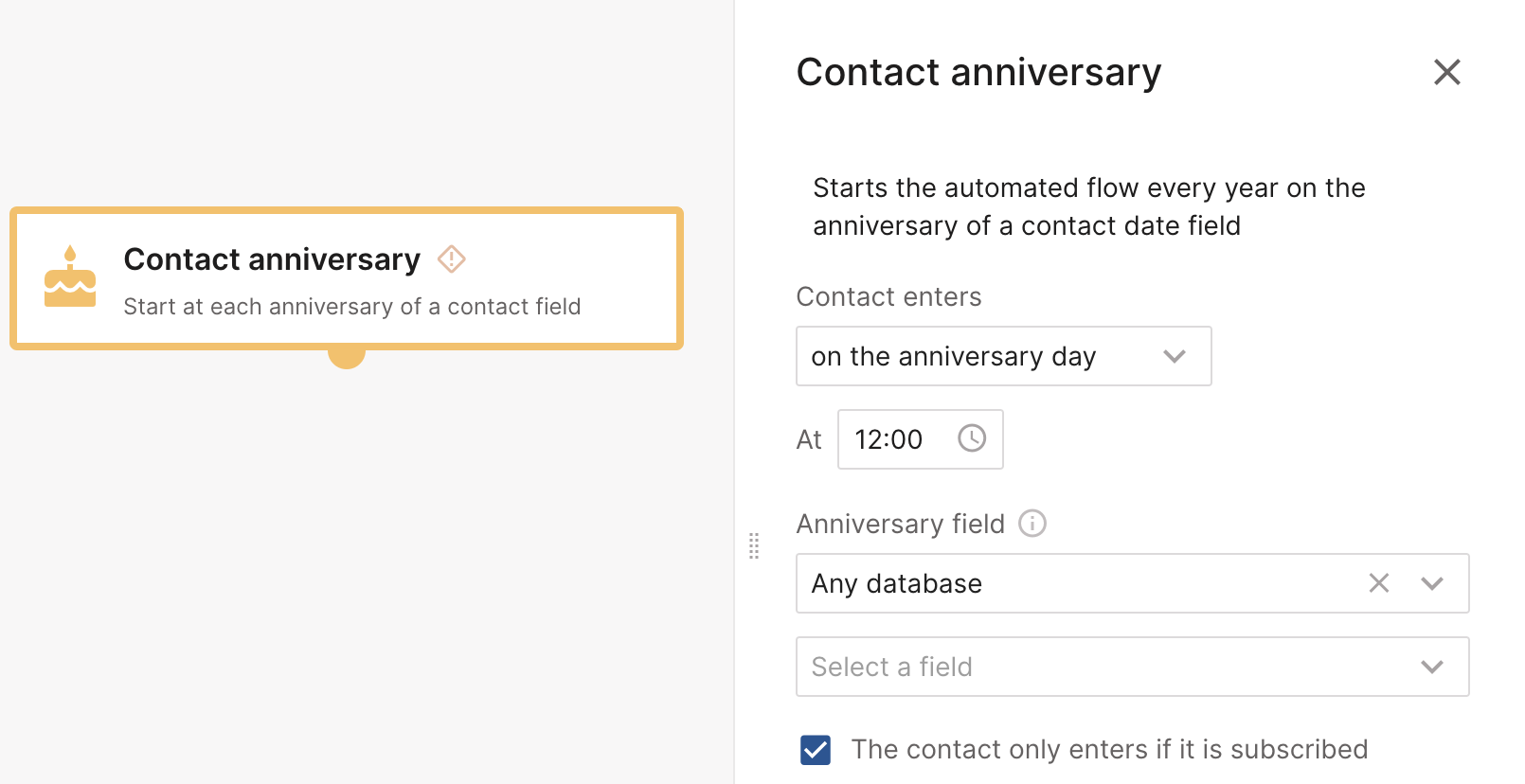Click the Anniversary field info icon
Viewport: 1525px width, 784px height.
click(1032, 523)
